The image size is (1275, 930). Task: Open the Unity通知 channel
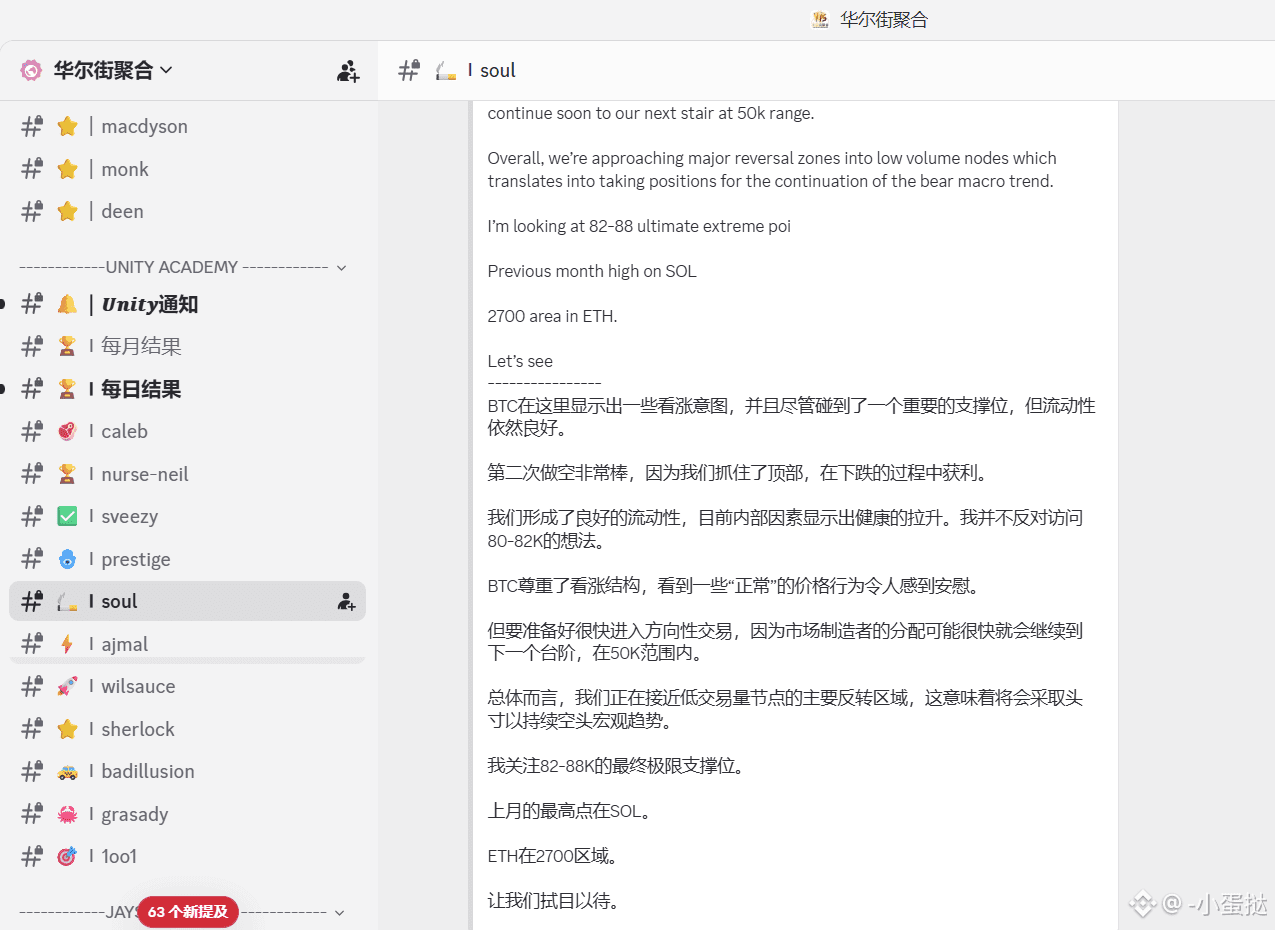188,304
